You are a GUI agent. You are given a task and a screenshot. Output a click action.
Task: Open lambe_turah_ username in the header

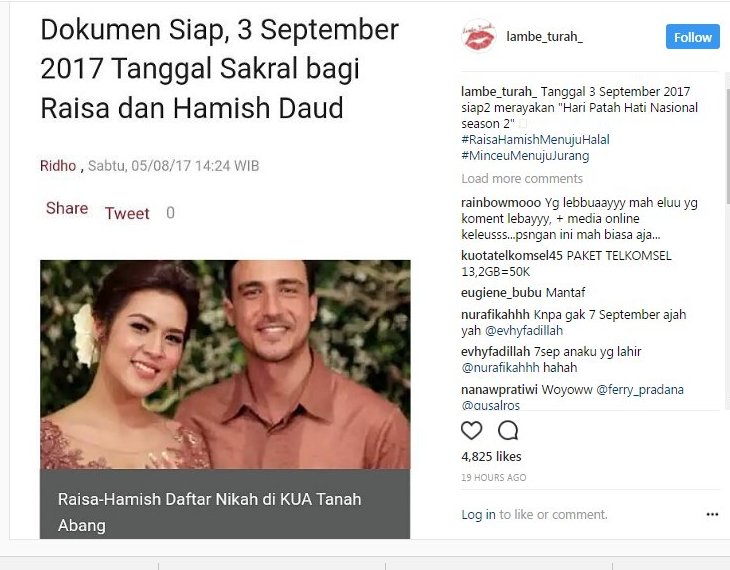pyautogui.click(x=544, y=36)
